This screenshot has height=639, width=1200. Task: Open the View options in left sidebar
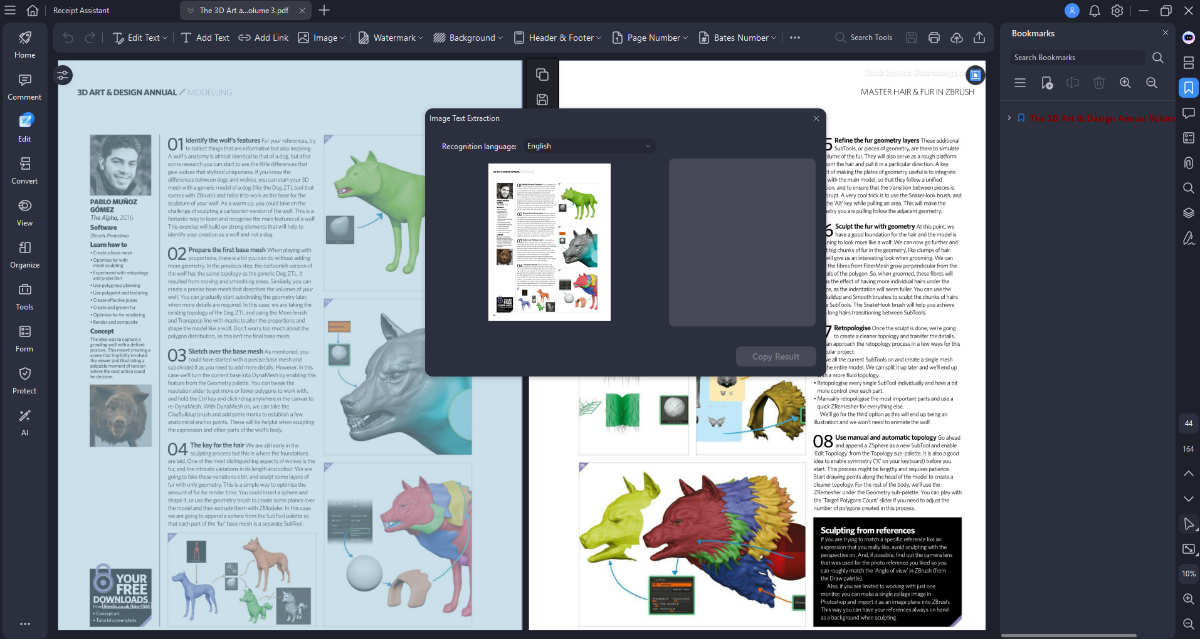tap(24, 213)
